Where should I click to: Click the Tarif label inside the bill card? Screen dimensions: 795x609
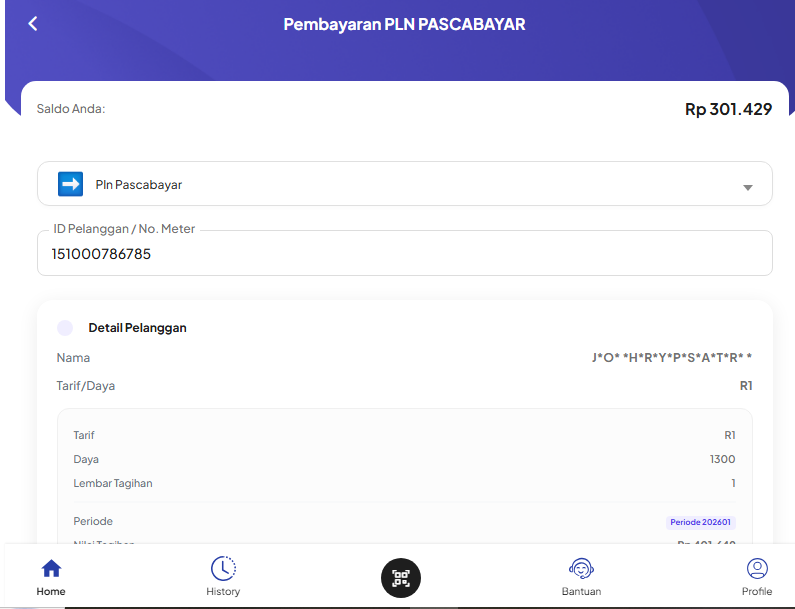84,435
